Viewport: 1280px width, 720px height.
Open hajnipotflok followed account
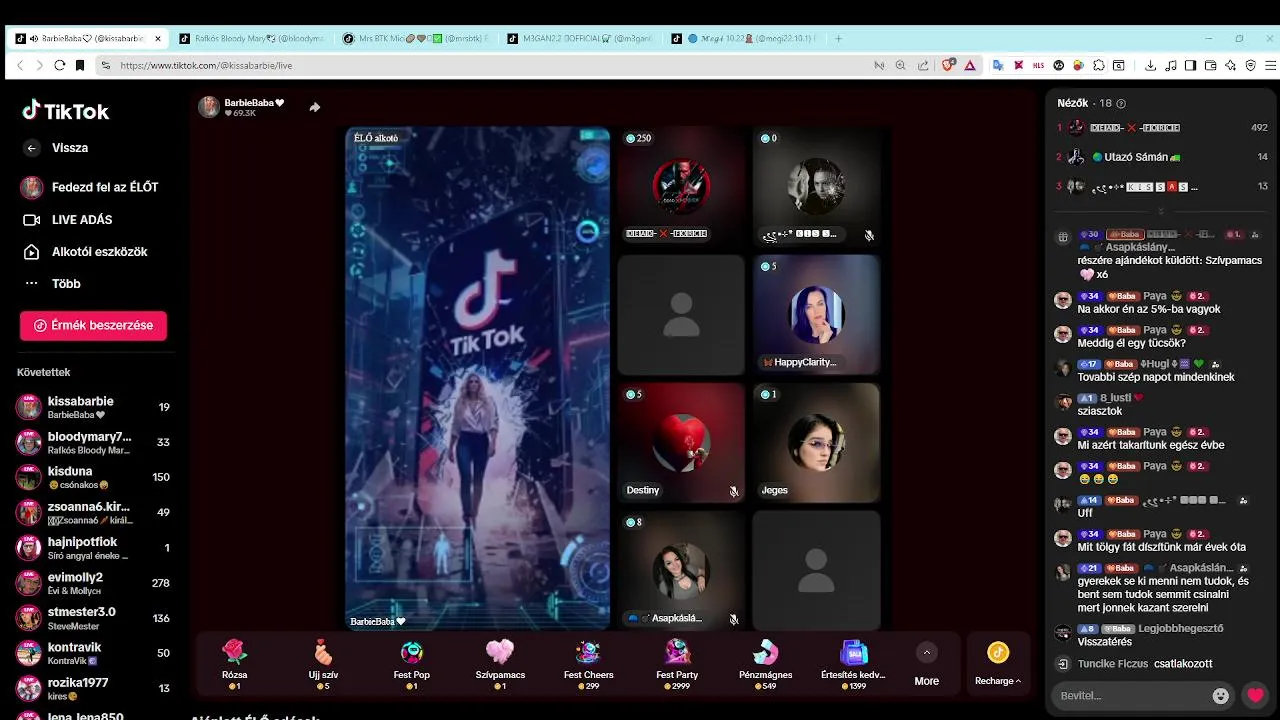[x=93, y=548]
